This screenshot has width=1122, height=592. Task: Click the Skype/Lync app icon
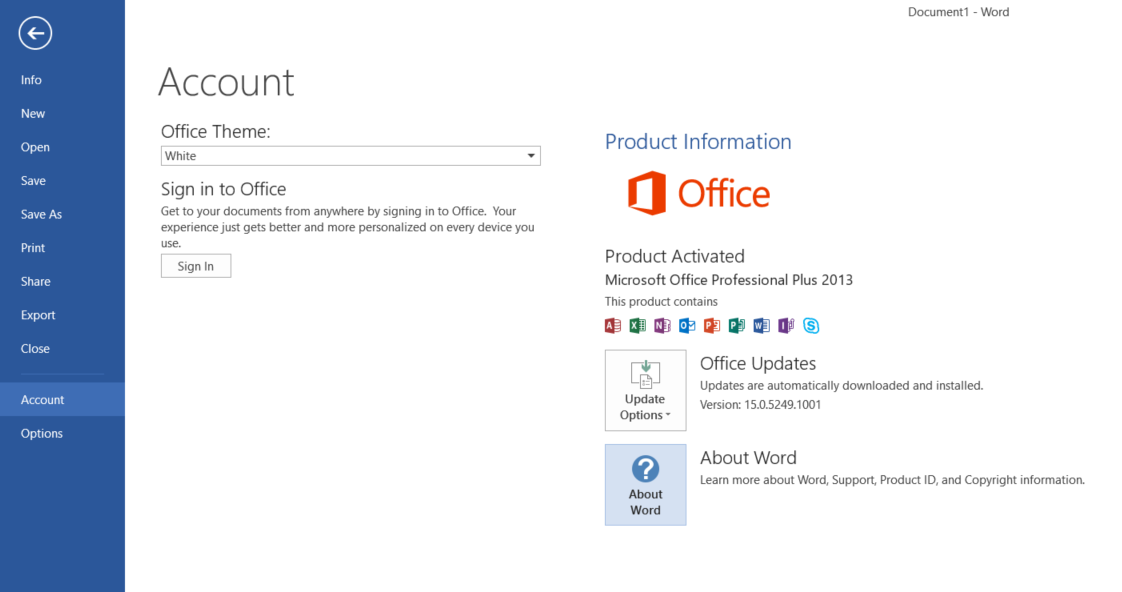pos(811,326)
